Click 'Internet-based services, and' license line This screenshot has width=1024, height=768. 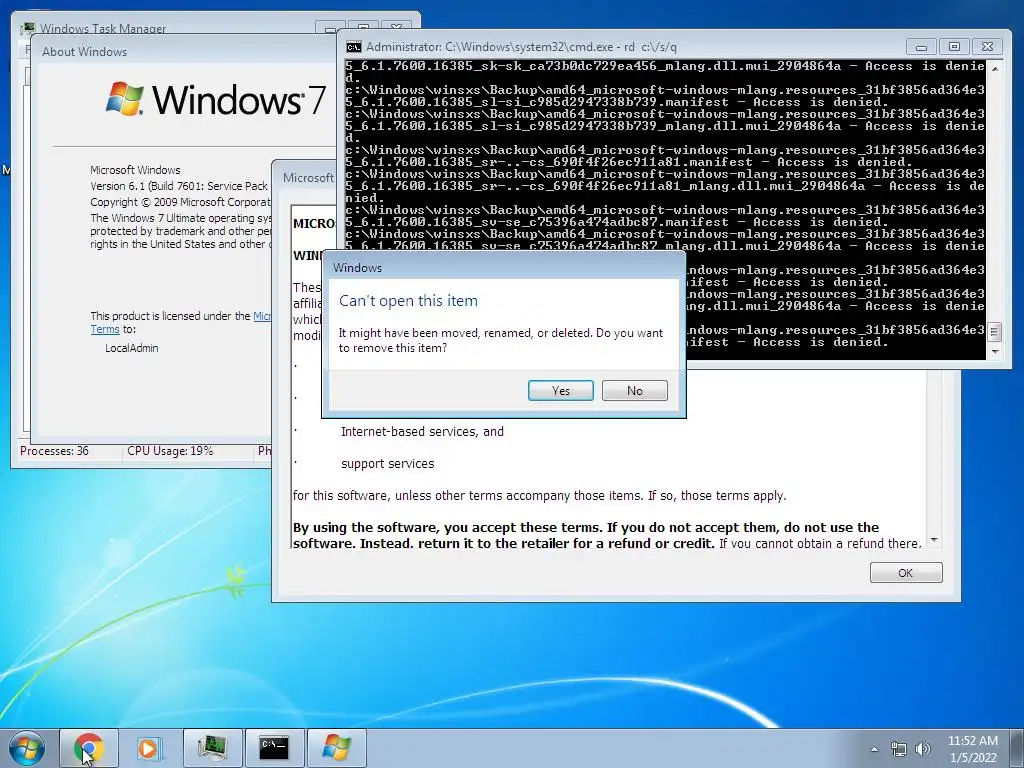[x=422, y=432]
